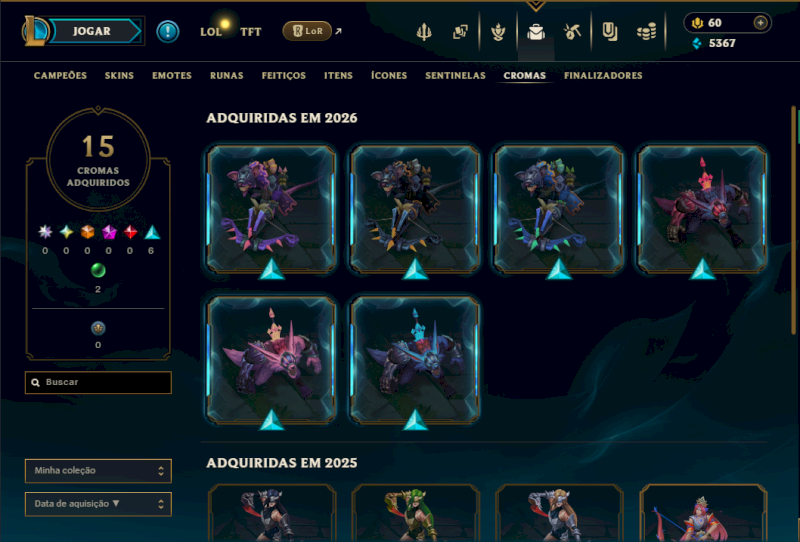
Task: Click the Buscar search field
Action: [98, 382]
